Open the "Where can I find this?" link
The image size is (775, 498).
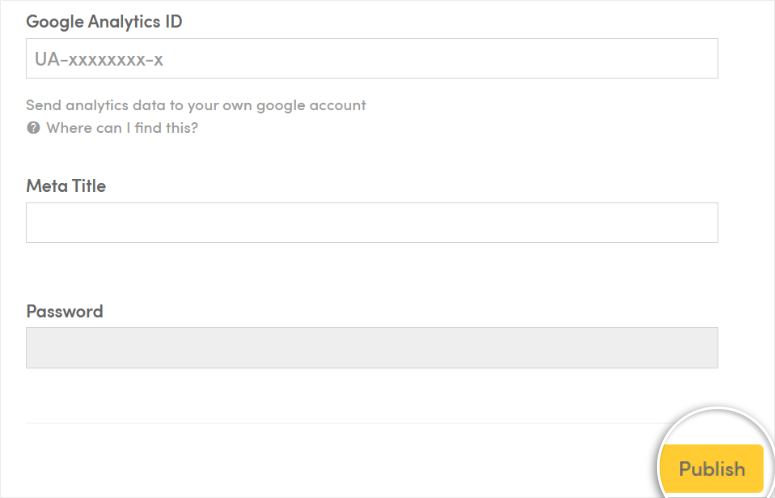(122, 128)
